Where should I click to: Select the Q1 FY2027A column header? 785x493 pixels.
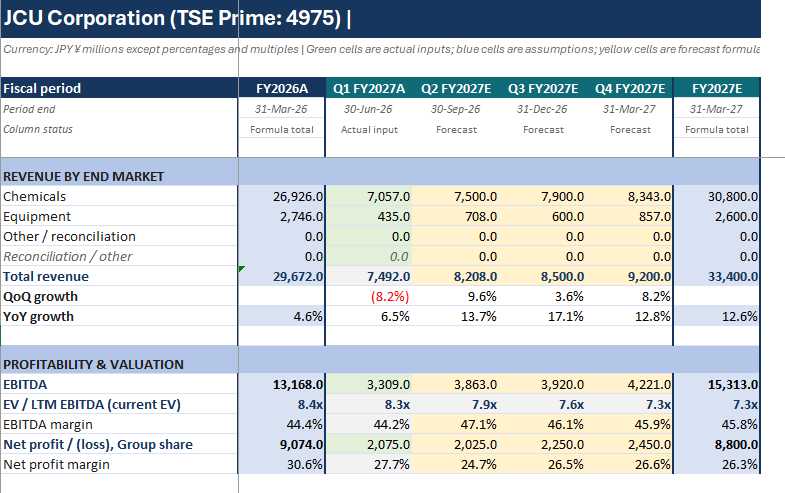coord(369,88)
